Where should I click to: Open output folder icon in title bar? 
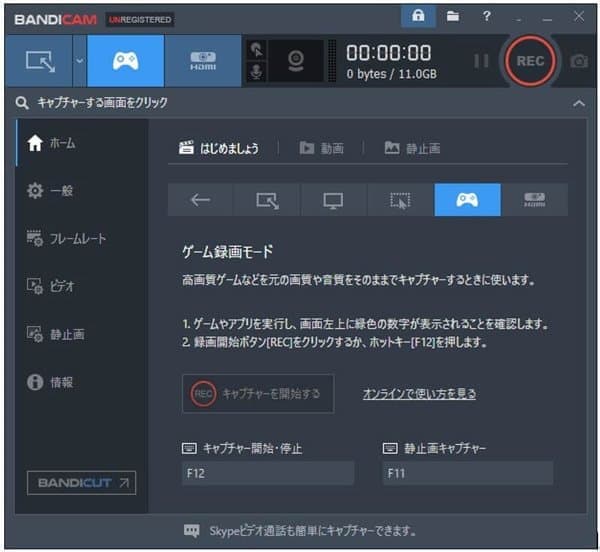(x=453, y=16)
